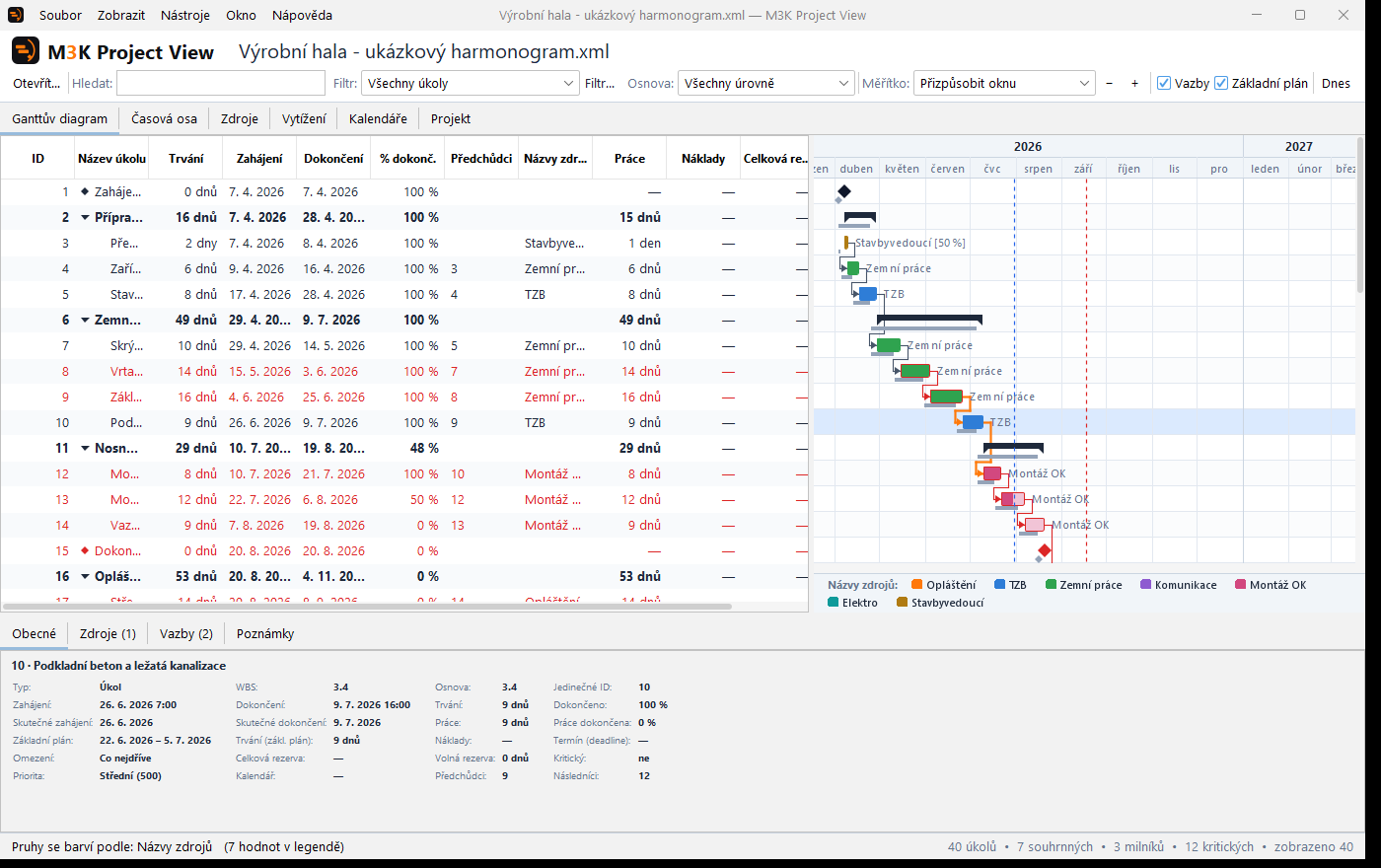1381x868 pixels.
Task: Open the Okno menu
Action: [x=241, y=15]
